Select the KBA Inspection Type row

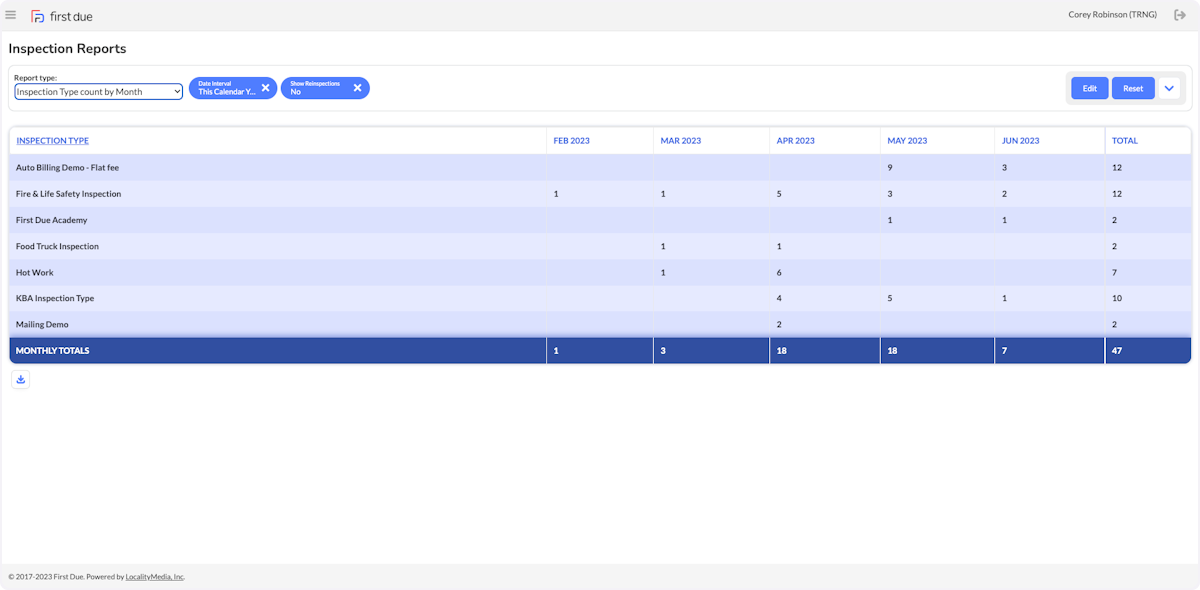[600, 298]
